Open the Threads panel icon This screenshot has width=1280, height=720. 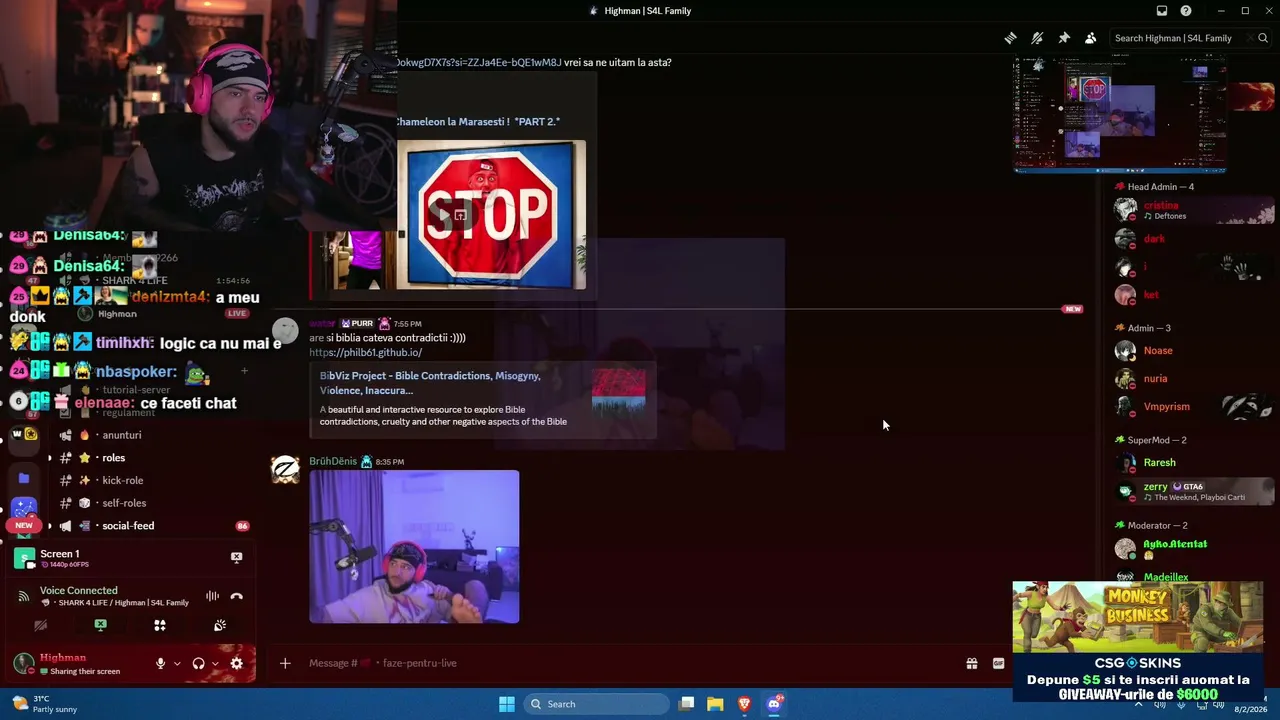coord(1011,38)
